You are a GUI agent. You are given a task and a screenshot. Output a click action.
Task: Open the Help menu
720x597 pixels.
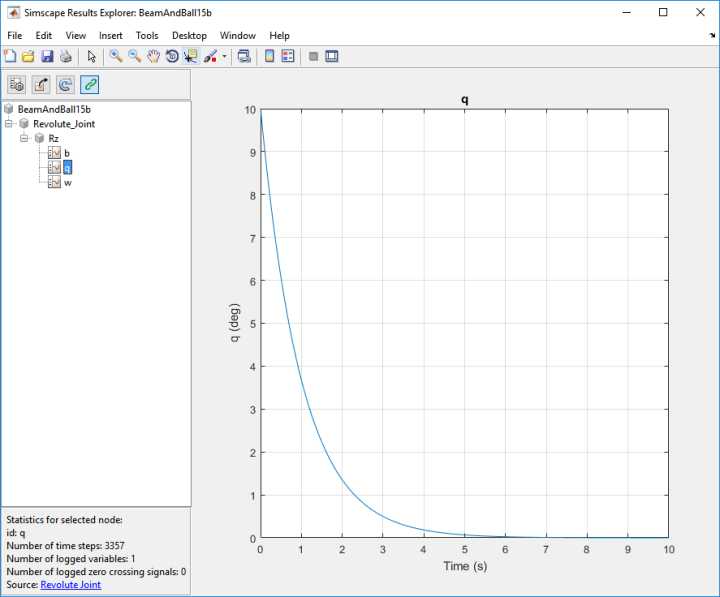pos(279,35)
